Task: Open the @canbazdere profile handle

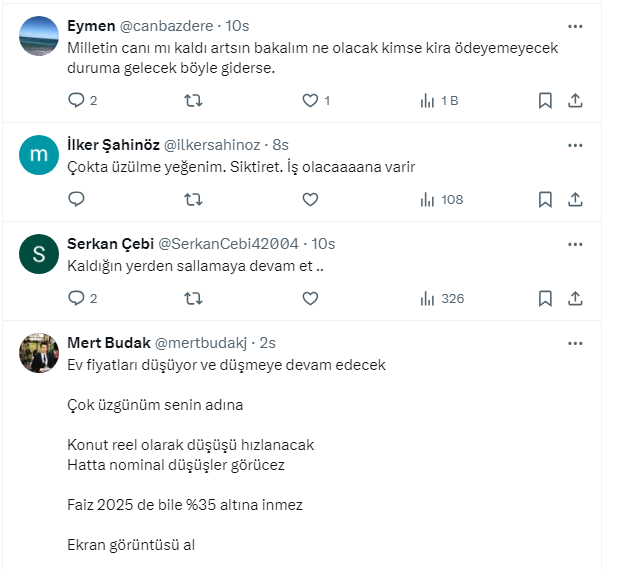Action: [x=163, y=25]
